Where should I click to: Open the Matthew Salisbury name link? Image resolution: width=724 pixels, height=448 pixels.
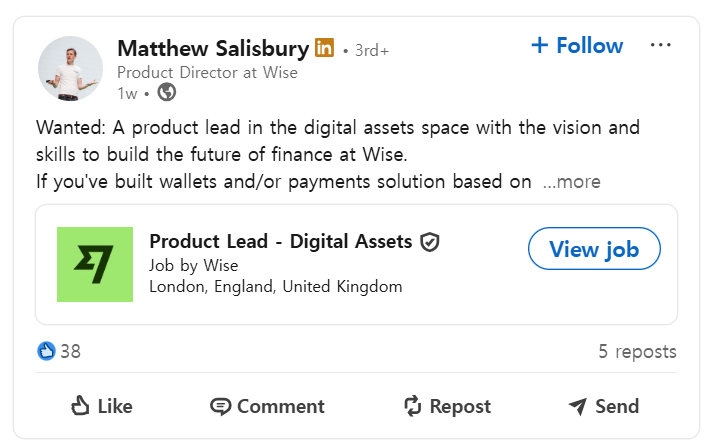click(x=211, y=48)
